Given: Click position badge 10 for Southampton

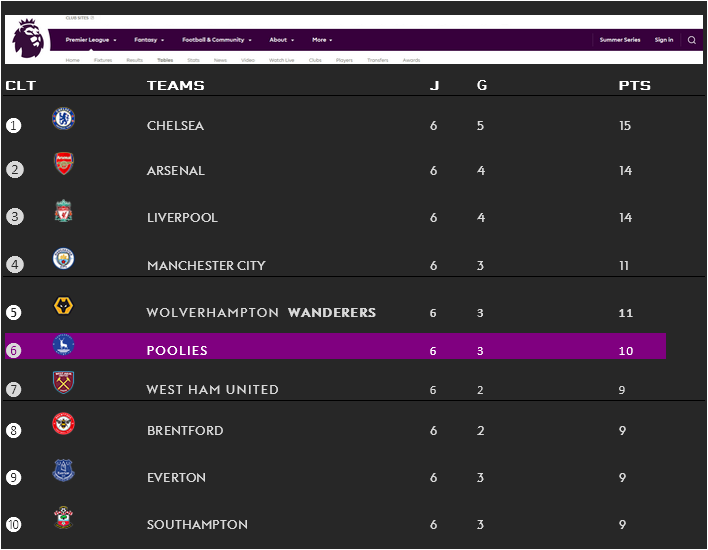Looking at the screenshot, I should (14, 525).
